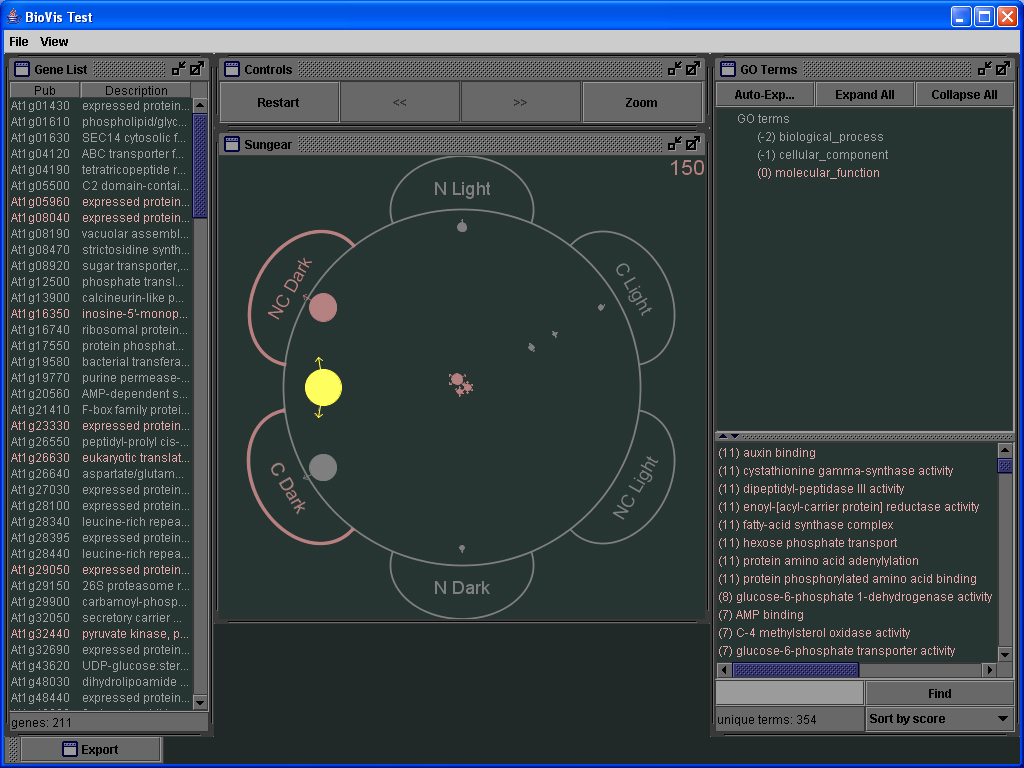Click the GO terms list horizontal scrollbar thumb
The image size is (1024, 768).
coord(795,670)
